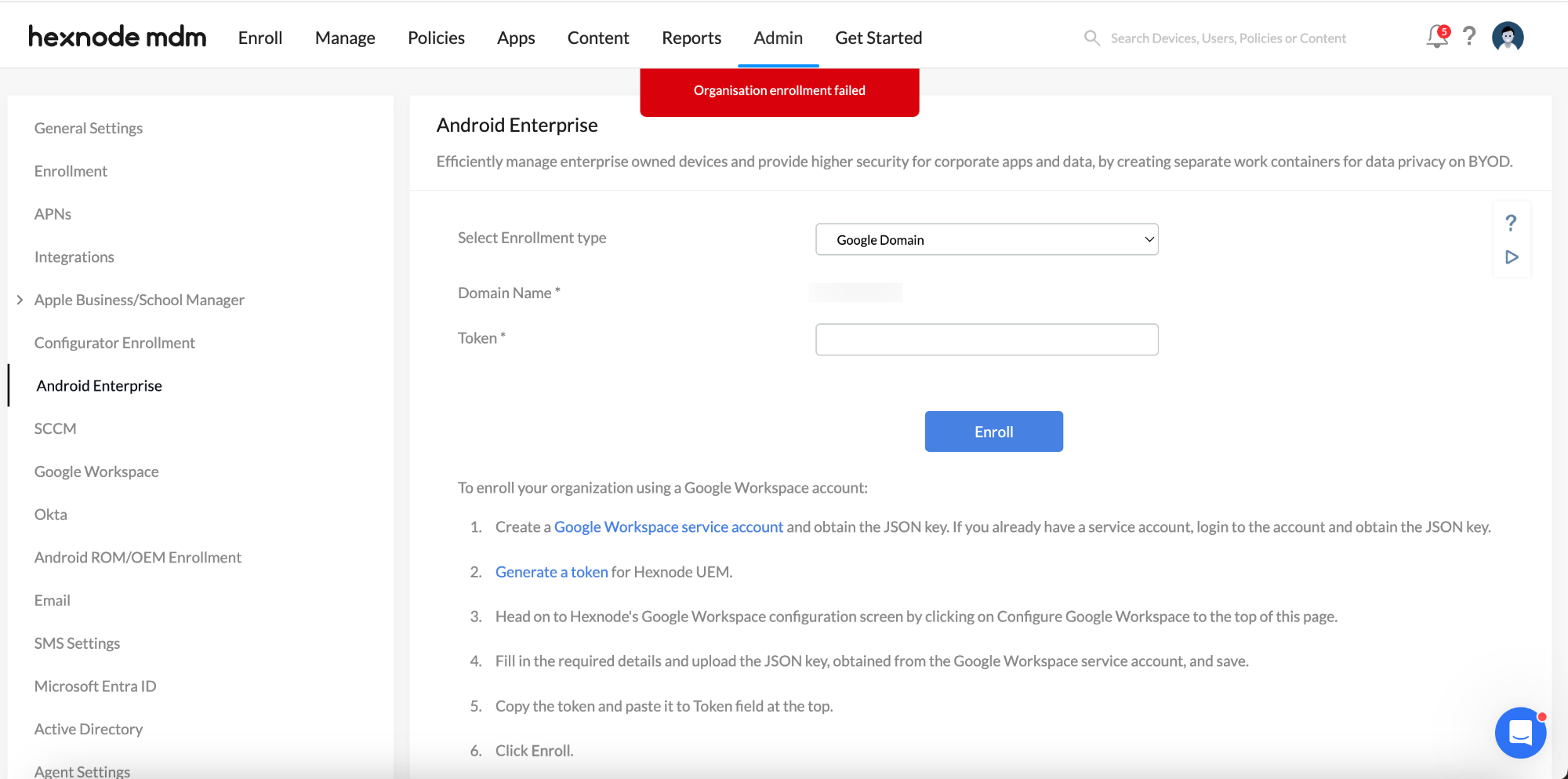Open the Manage tab

(x=345, y=38)
